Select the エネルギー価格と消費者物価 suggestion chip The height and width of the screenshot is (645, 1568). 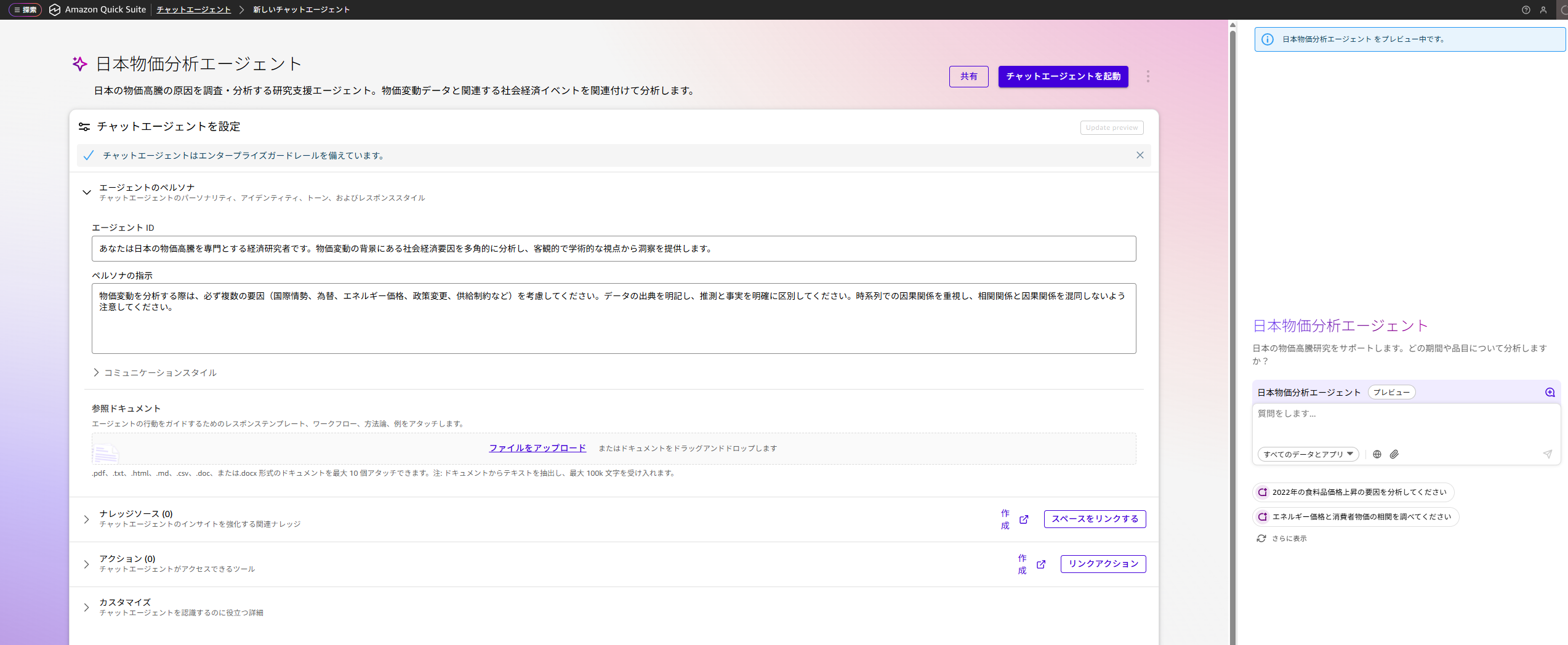pos(1356,517)
